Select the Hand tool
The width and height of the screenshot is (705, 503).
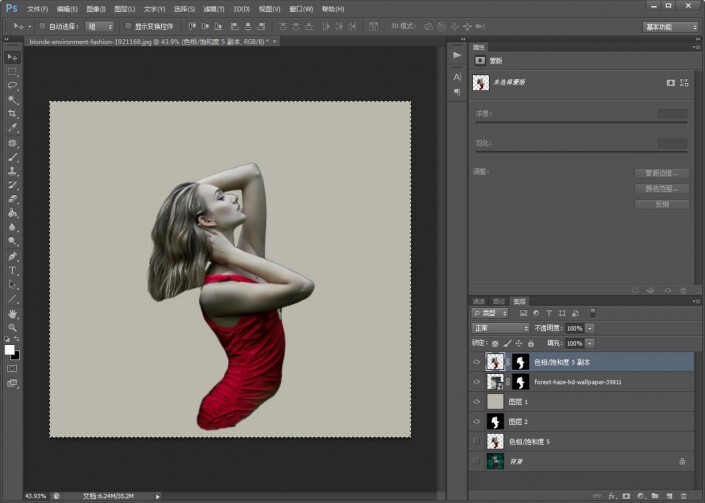(13, 313)
